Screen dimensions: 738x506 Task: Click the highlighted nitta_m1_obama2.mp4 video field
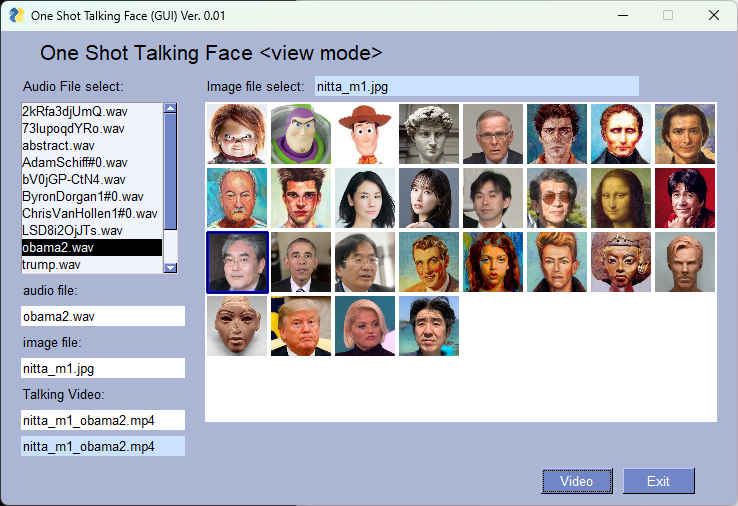[x=103, y=446]
